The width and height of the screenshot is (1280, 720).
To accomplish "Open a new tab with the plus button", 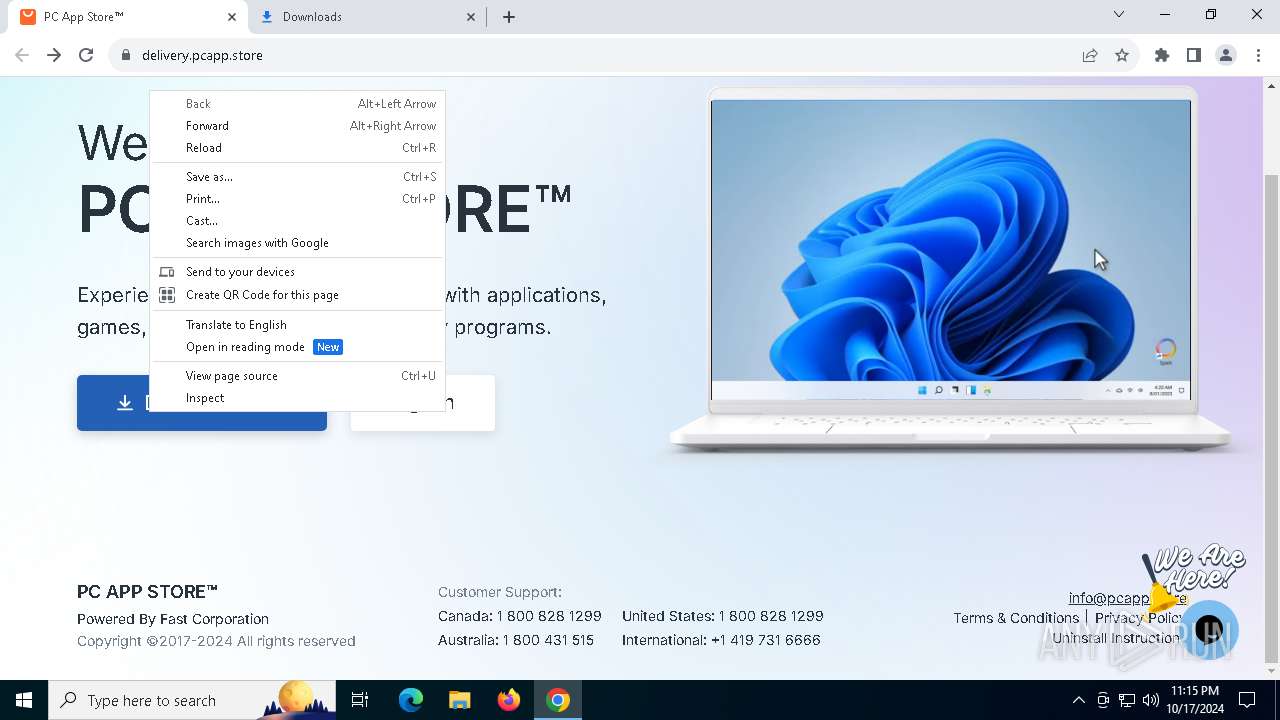I will 509,17.
